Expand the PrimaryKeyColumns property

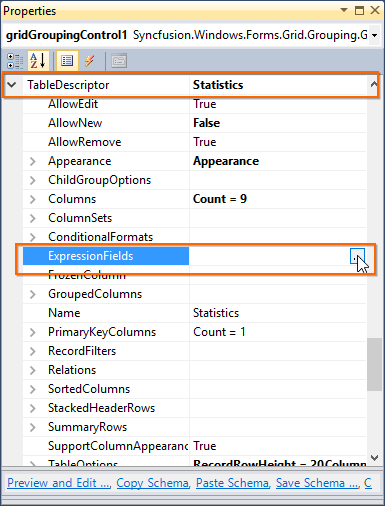point(33,332)
